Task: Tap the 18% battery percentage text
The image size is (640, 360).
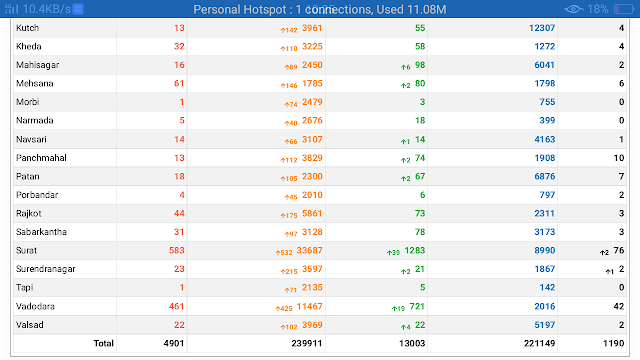Action: tap(598, 9)
